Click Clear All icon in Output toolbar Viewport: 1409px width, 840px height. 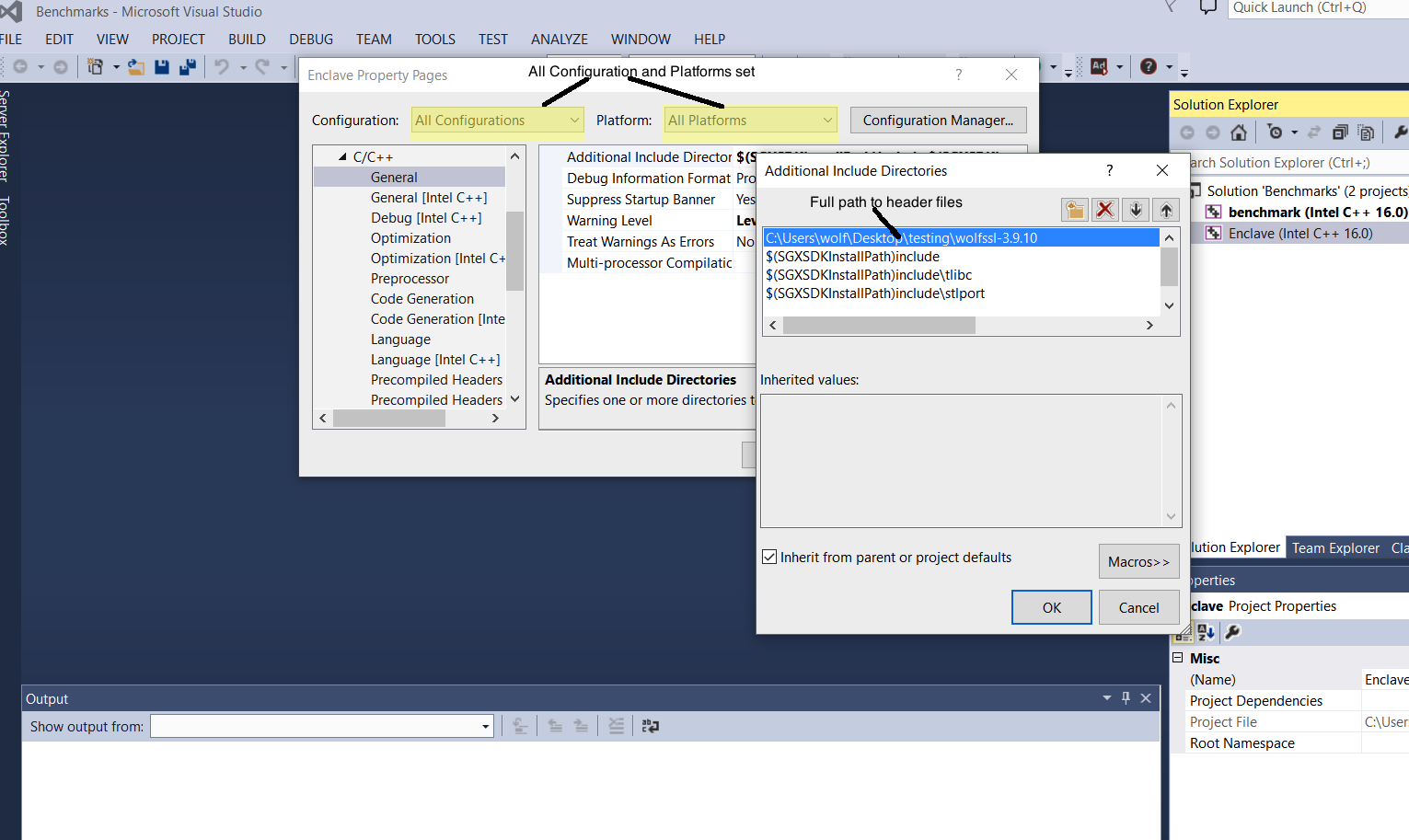[617, 726]
